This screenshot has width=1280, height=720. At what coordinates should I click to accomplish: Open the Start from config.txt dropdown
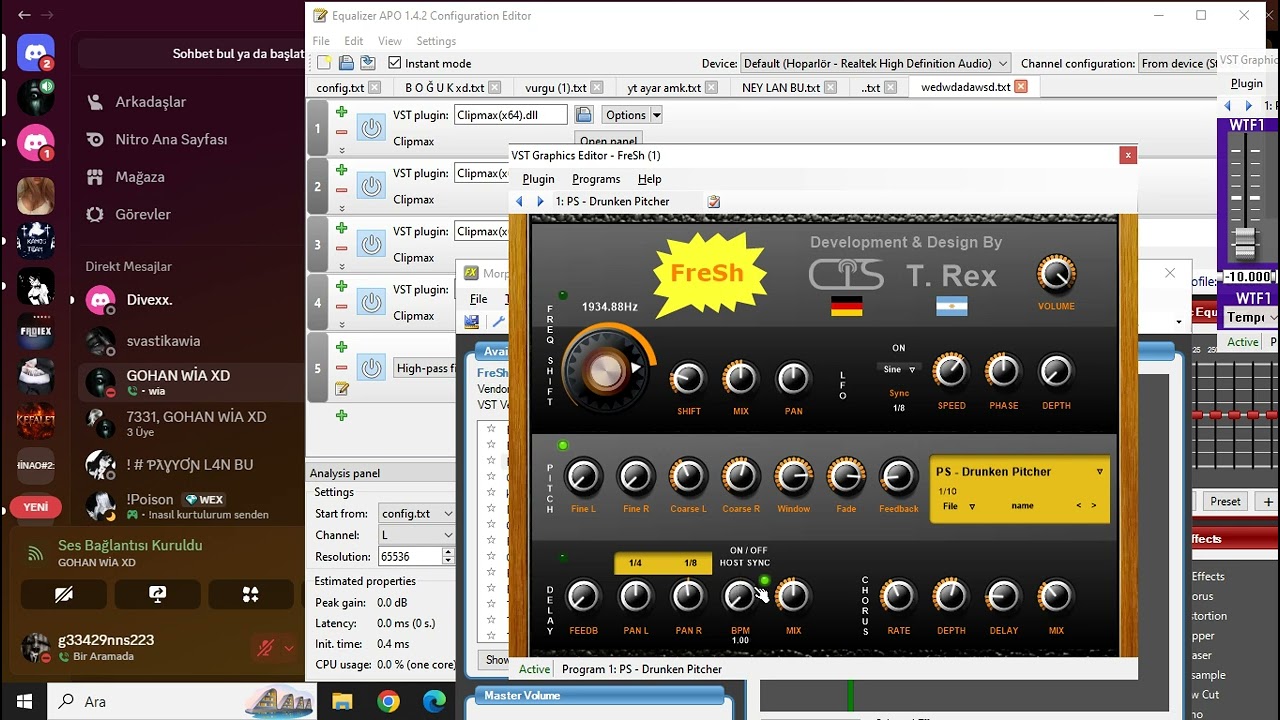point(417,513)
